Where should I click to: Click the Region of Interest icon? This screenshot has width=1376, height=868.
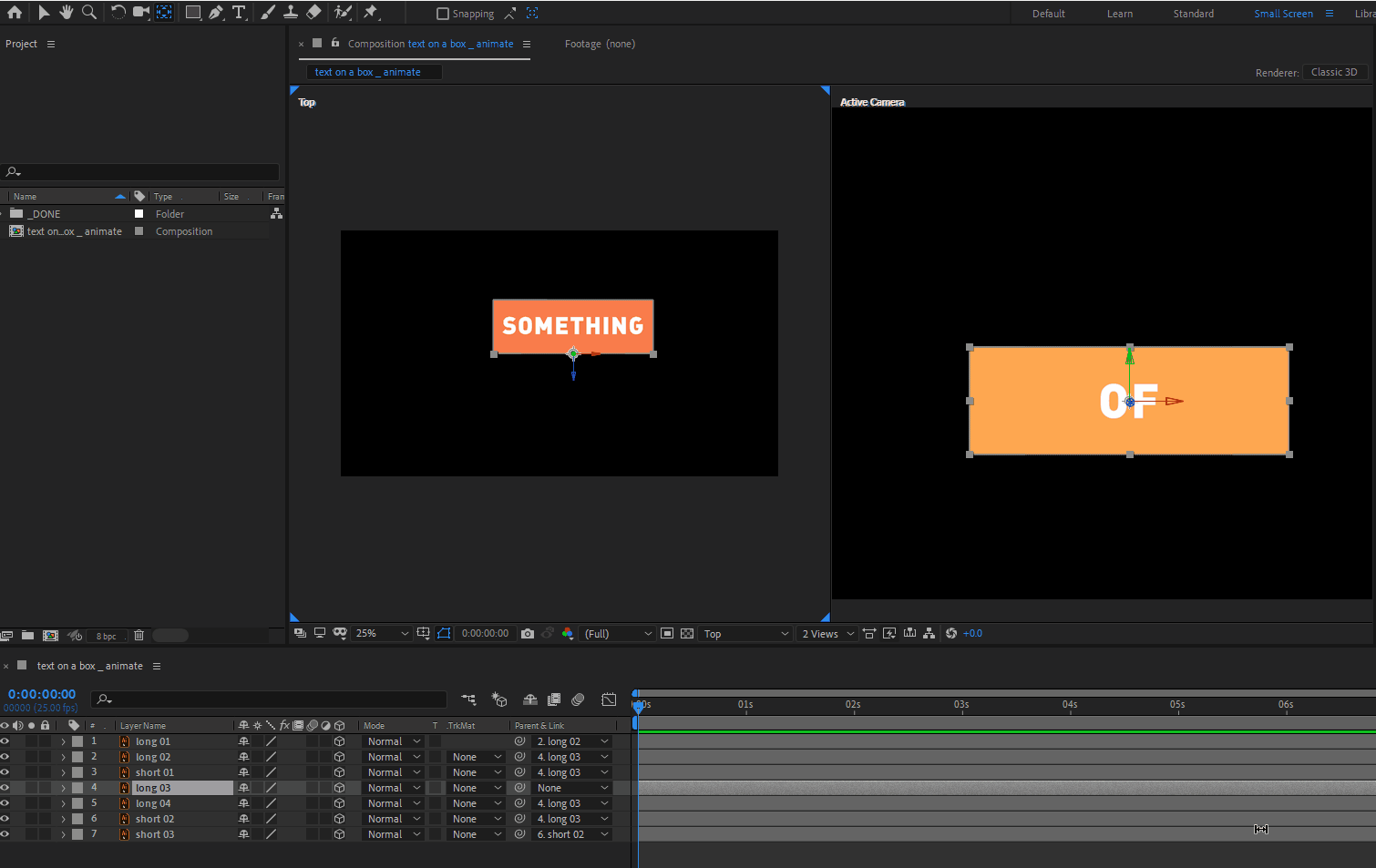pos(667,634)
